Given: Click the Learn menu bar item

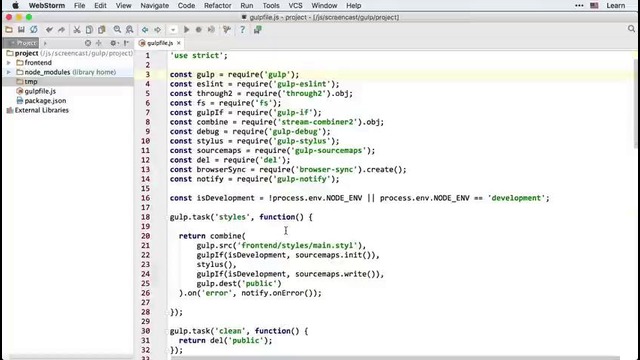Looking at the screenshot, I should 616,6.
